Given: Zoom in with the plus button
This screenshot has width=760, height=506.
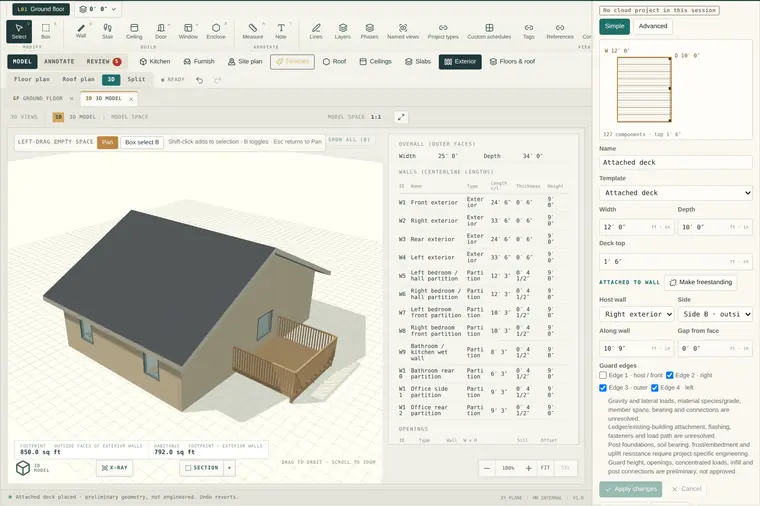Looking at the screenshot, I should click(x=529, y=468).
